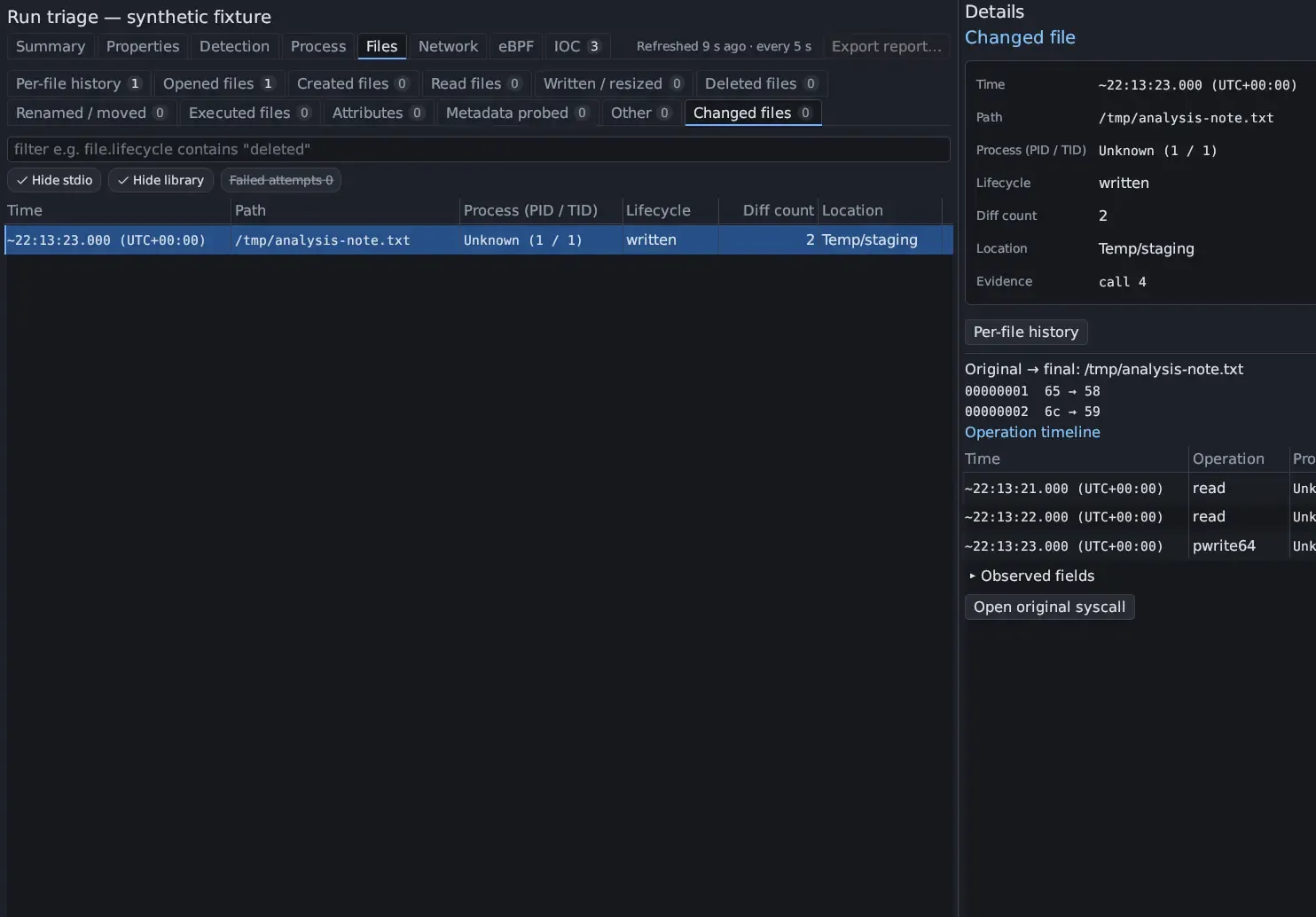The image size is (1316, 917).
Task: Click diff line 00000002 6c → 59
Action: [x=1032, y=411]
